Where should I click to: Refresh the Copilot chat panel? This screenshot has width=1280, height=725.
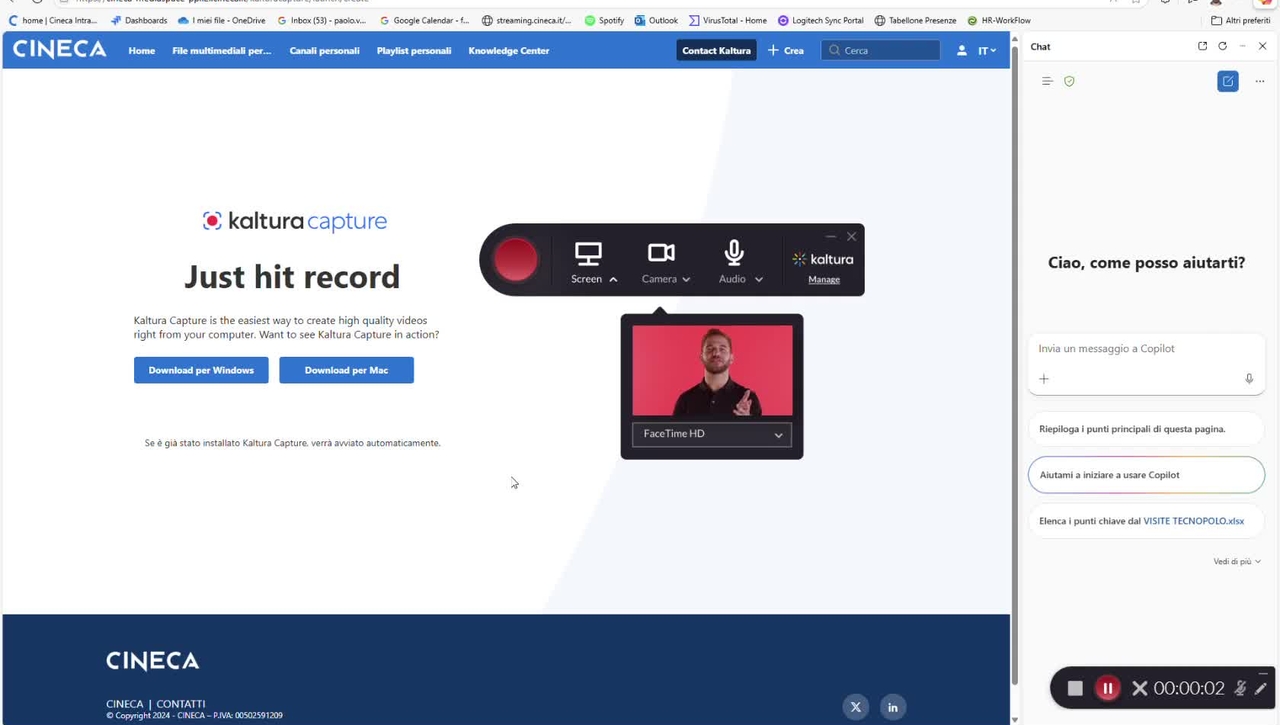[1222, 46]
